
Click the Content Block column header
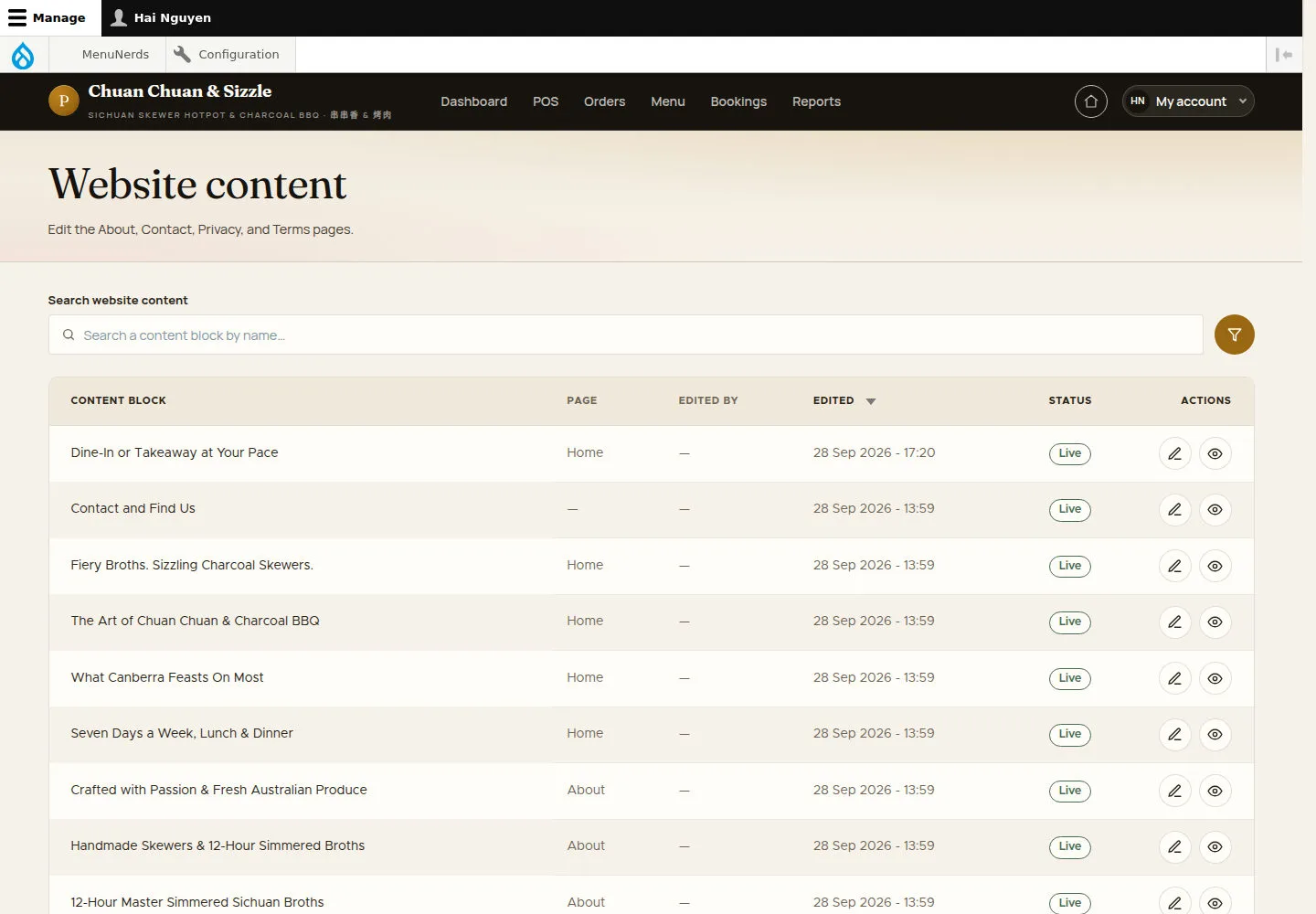(x=119, y=400)
